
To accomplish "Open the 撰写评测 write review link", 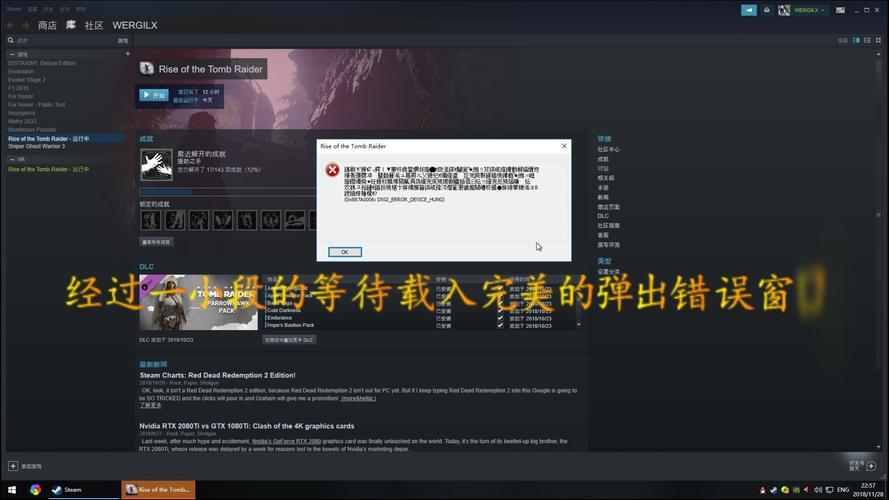I will 608,245.
